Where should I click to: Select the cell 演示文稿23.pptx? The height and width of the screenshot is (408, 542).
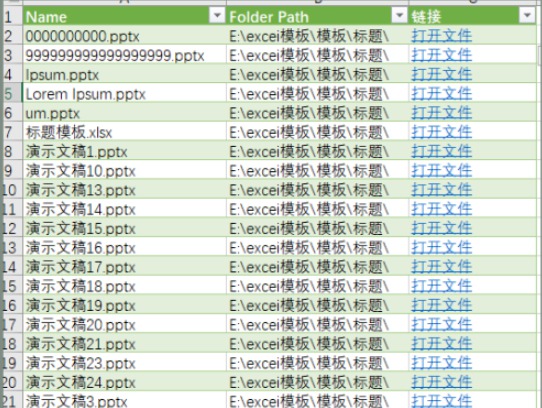(124, 363)
